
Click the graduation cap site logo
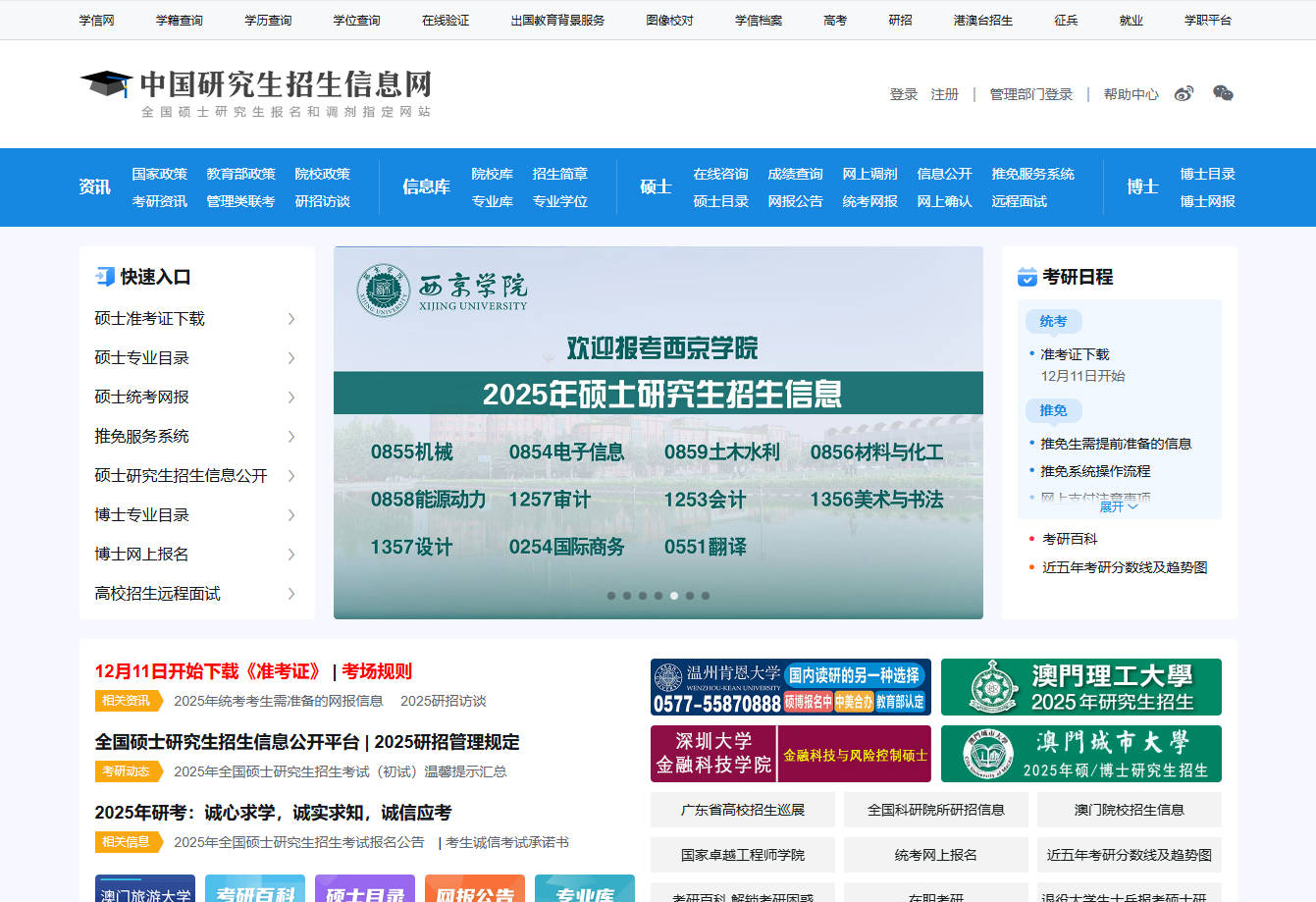point(106,84)
